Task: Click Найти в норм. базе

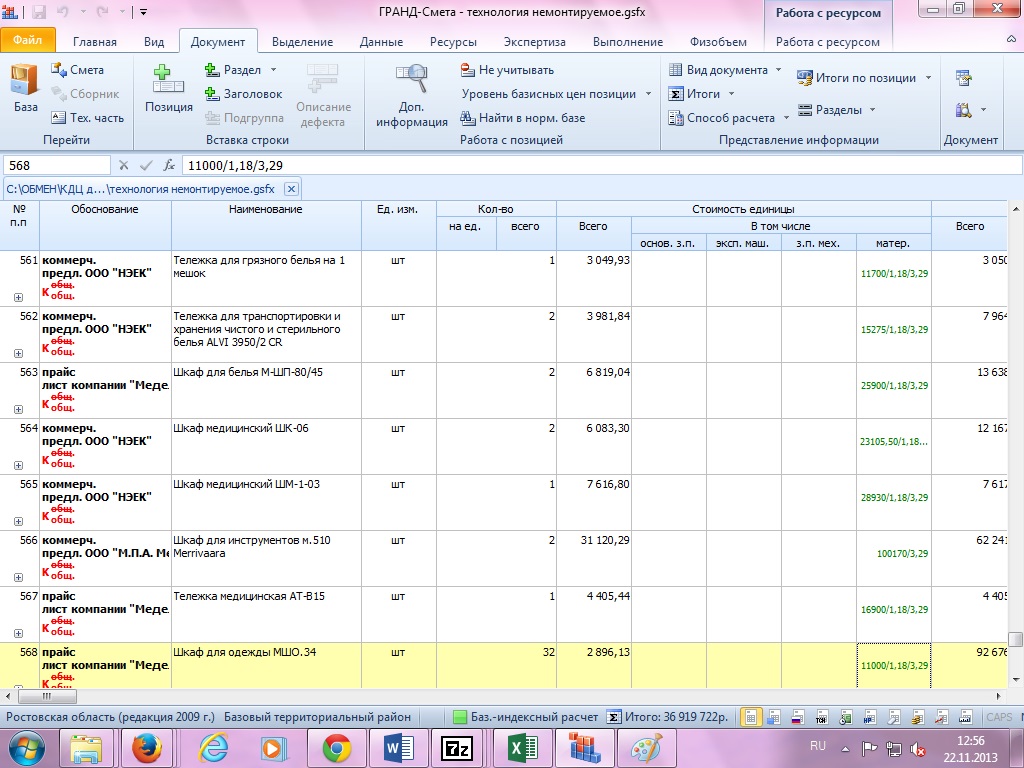Action: 522,118
